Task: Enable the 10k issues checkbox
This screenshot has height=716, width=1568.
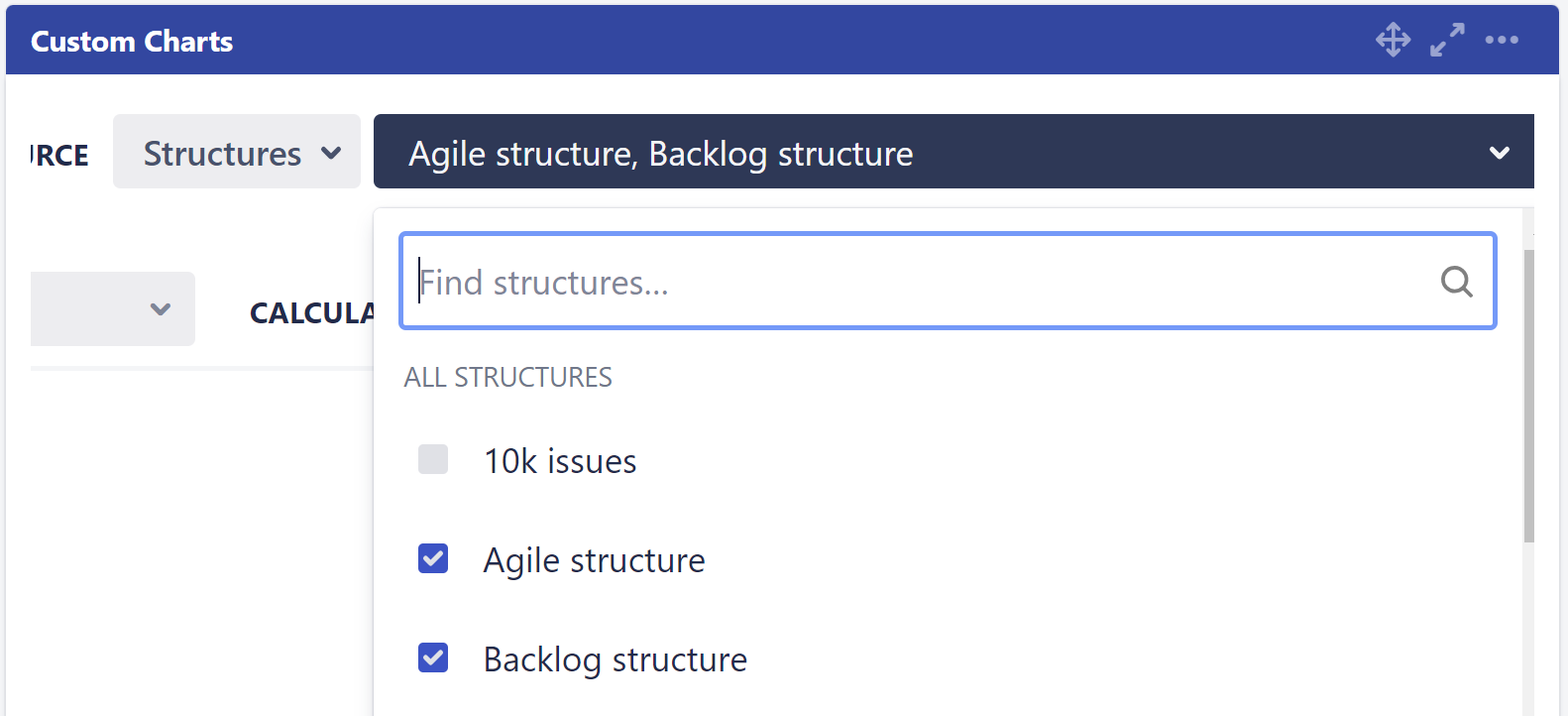Action: pyautogui.click(x=433, y=459)
